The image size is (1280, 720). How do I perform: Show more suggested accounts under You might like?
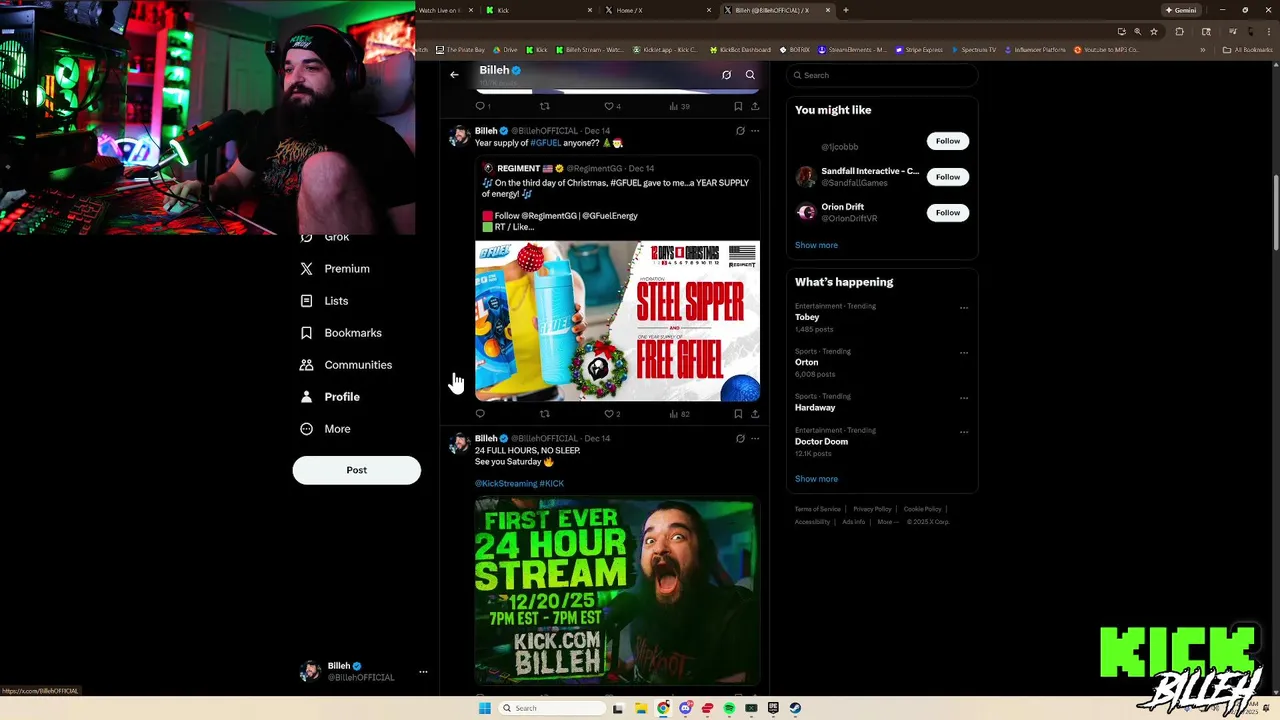816,245
